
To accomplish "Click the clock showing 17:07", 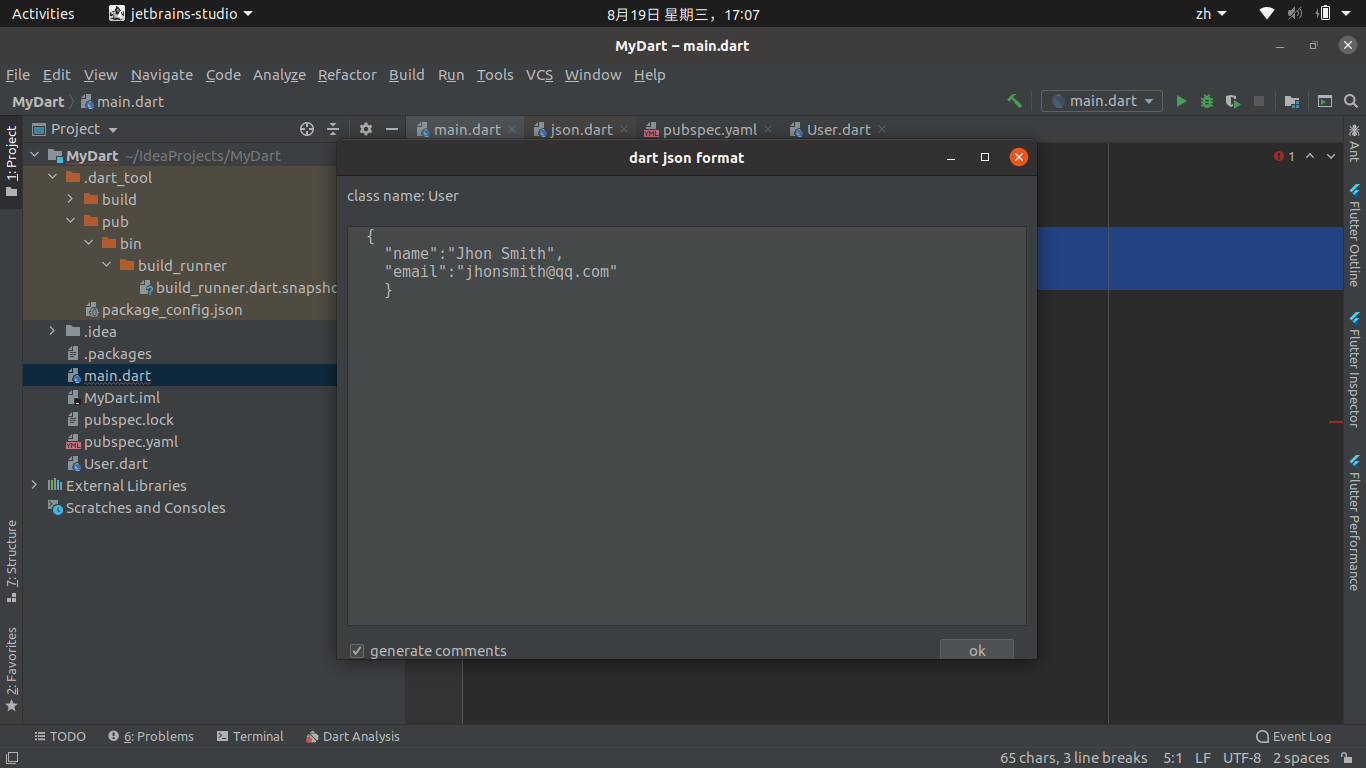I will [683, 14].
